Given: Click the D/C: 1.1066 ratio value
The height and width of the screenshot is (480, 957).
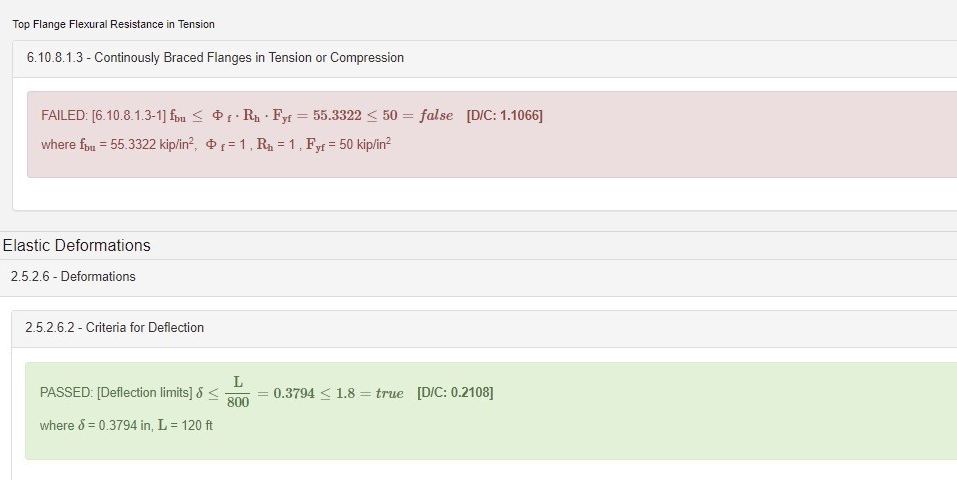Looking at the screenshot, I should [x=504, y=116].
